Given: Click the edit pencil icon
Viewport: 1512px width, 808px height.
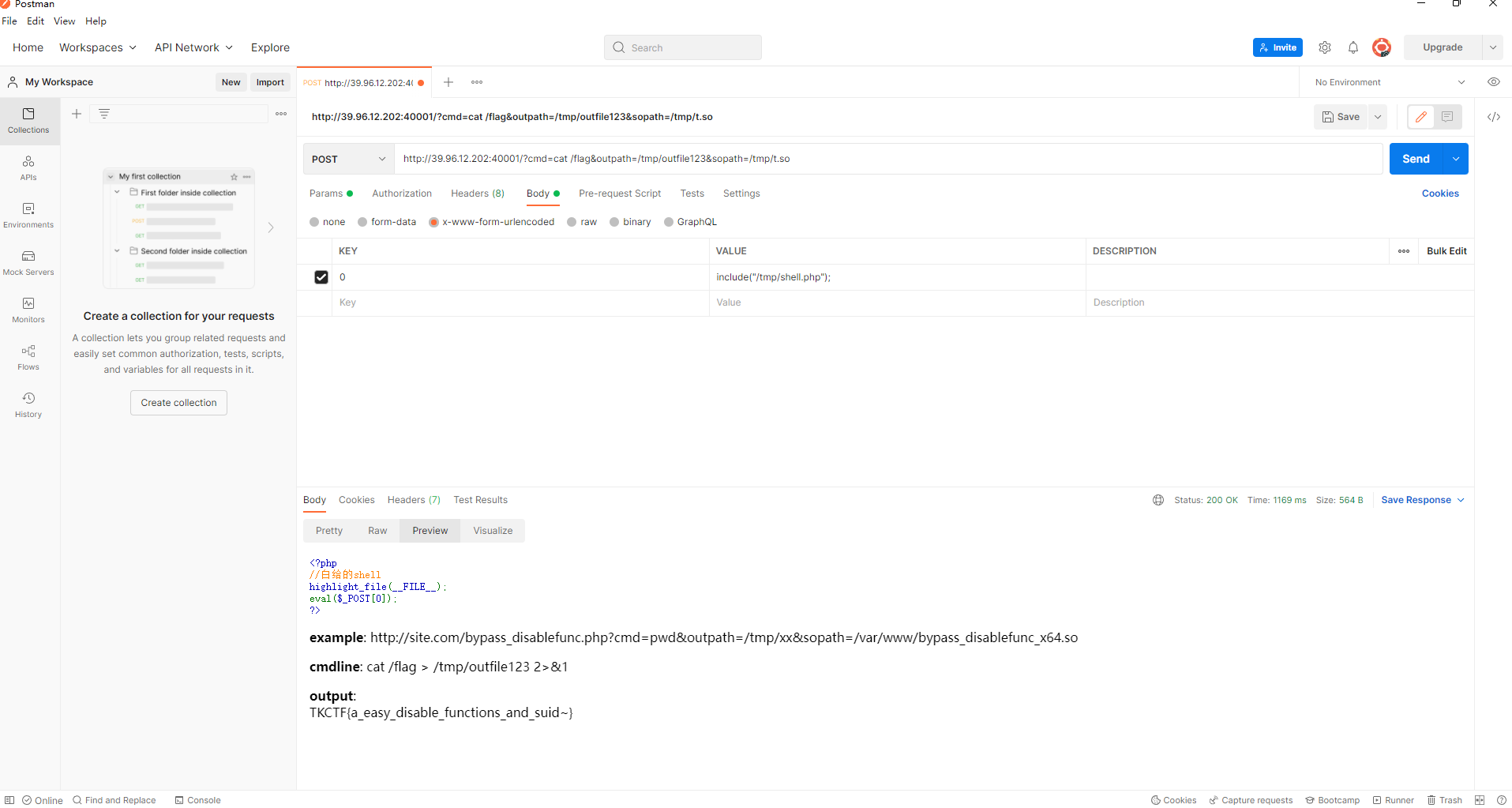Looking at the screenshot, I should [x=1421, y=117].
